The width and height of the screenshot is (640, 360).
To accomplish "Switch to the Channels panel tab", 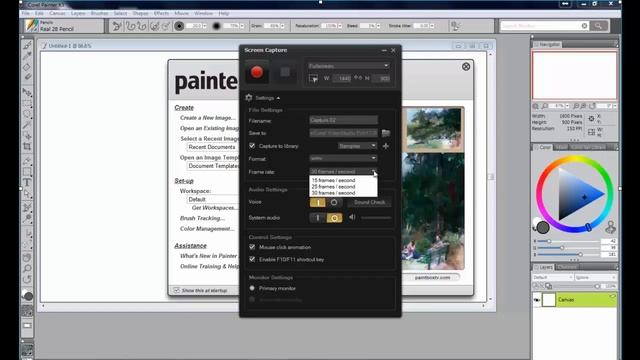I will click(567, 267).
